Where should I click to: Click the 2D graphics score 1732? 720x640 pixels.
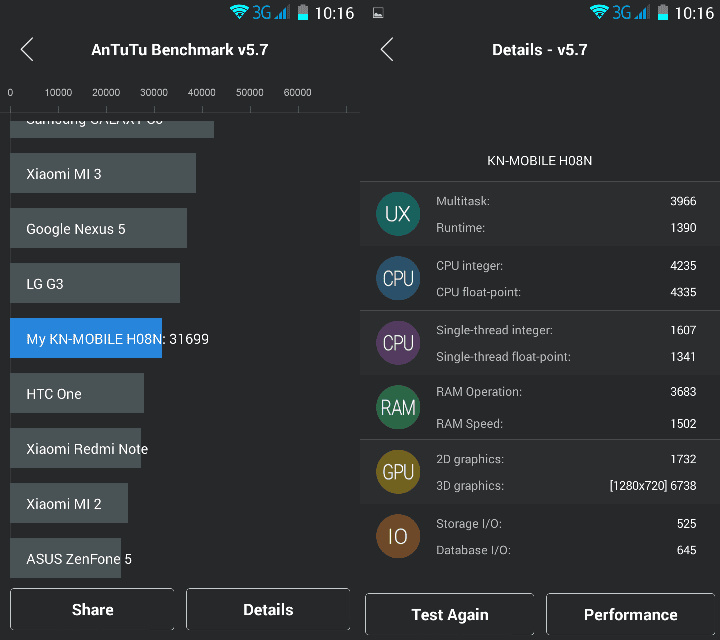click(x=683, y=459)
